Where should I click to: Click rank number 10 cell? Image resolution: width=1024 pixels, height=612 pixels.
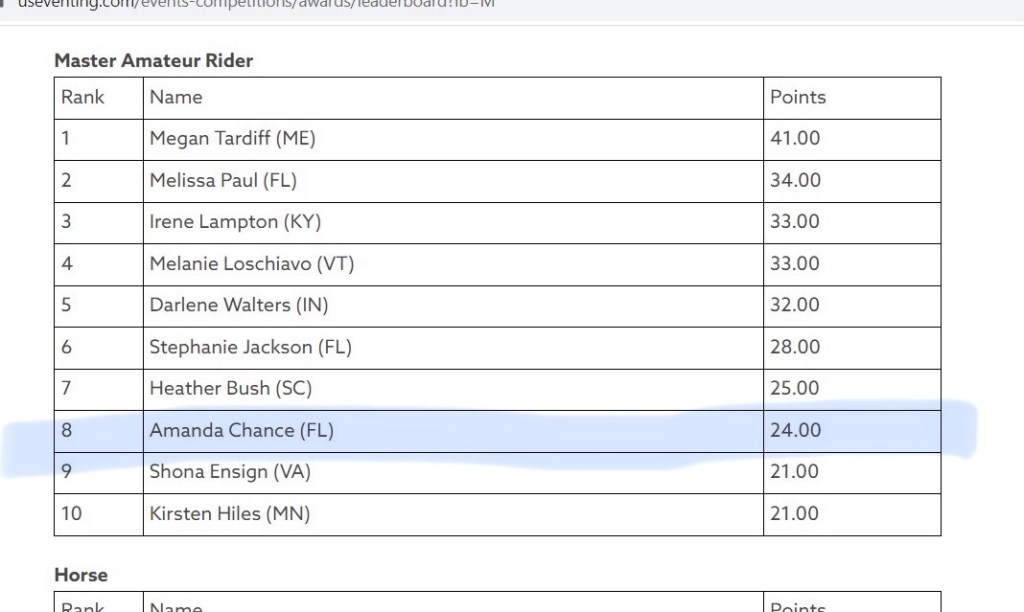pyautogui.click(x=72, y=513)
